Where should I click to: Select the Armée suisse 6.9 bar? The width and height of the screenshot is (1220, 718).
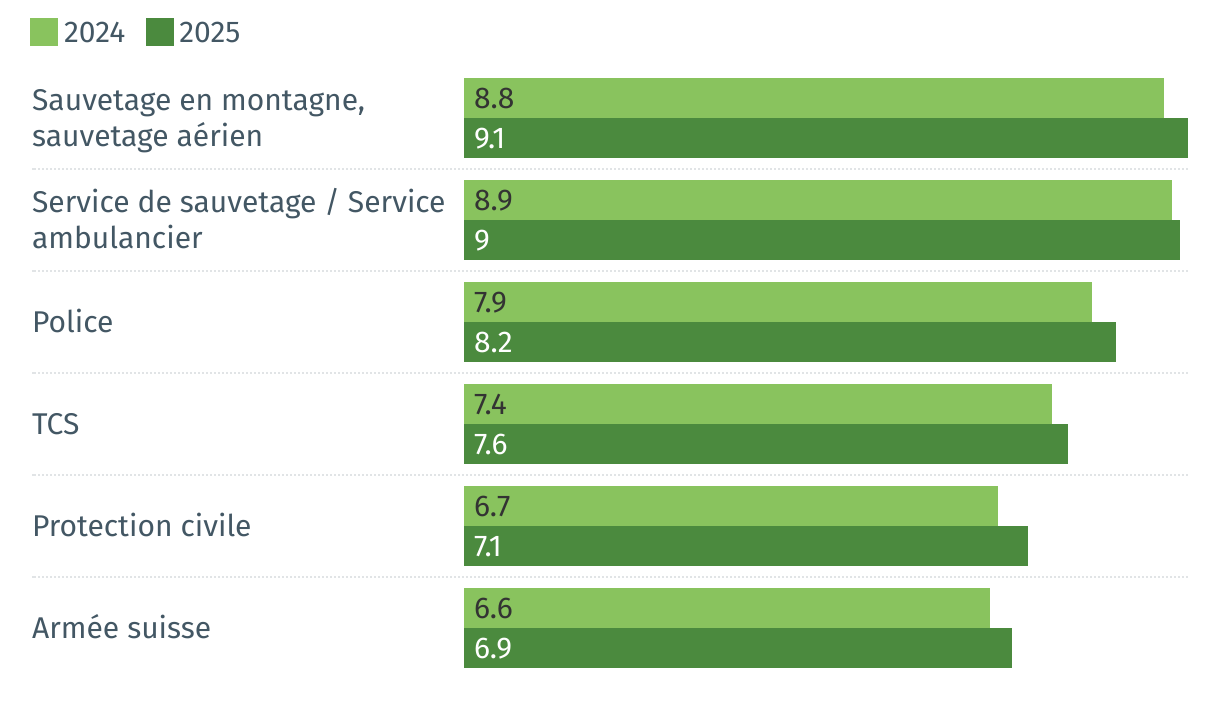[737, 648]
